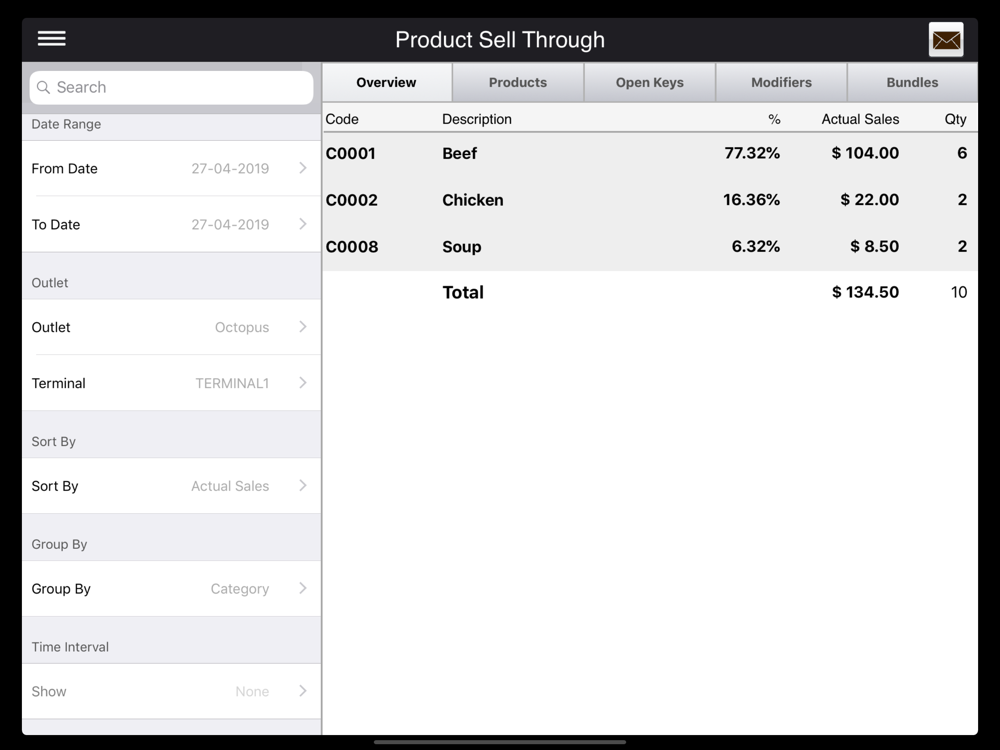This screenshot has height=750, width=1000.
Task: Switch to the Products tab
Action: [x=518, y=83]
